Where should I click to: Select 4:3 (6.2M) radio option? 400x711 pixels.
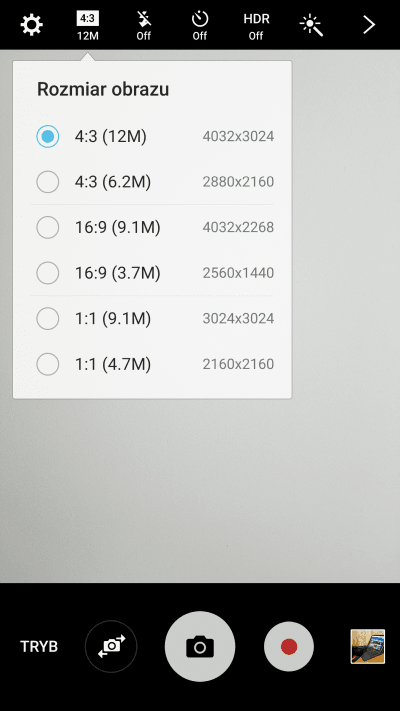coord(152,182)
